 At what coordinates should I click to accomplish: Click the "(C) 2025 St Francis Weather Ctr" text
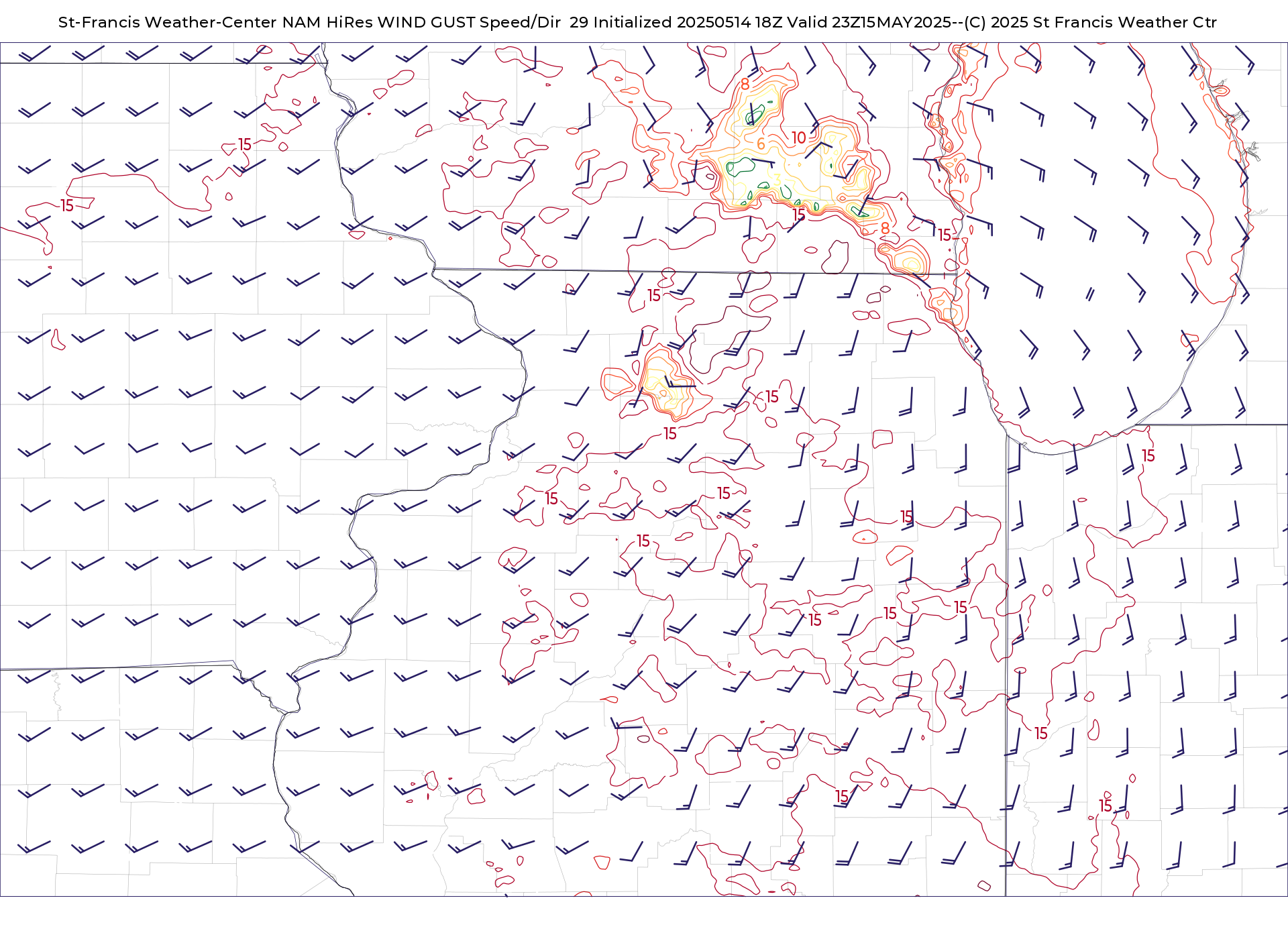pyautogui.click(x=1090, y=22)
